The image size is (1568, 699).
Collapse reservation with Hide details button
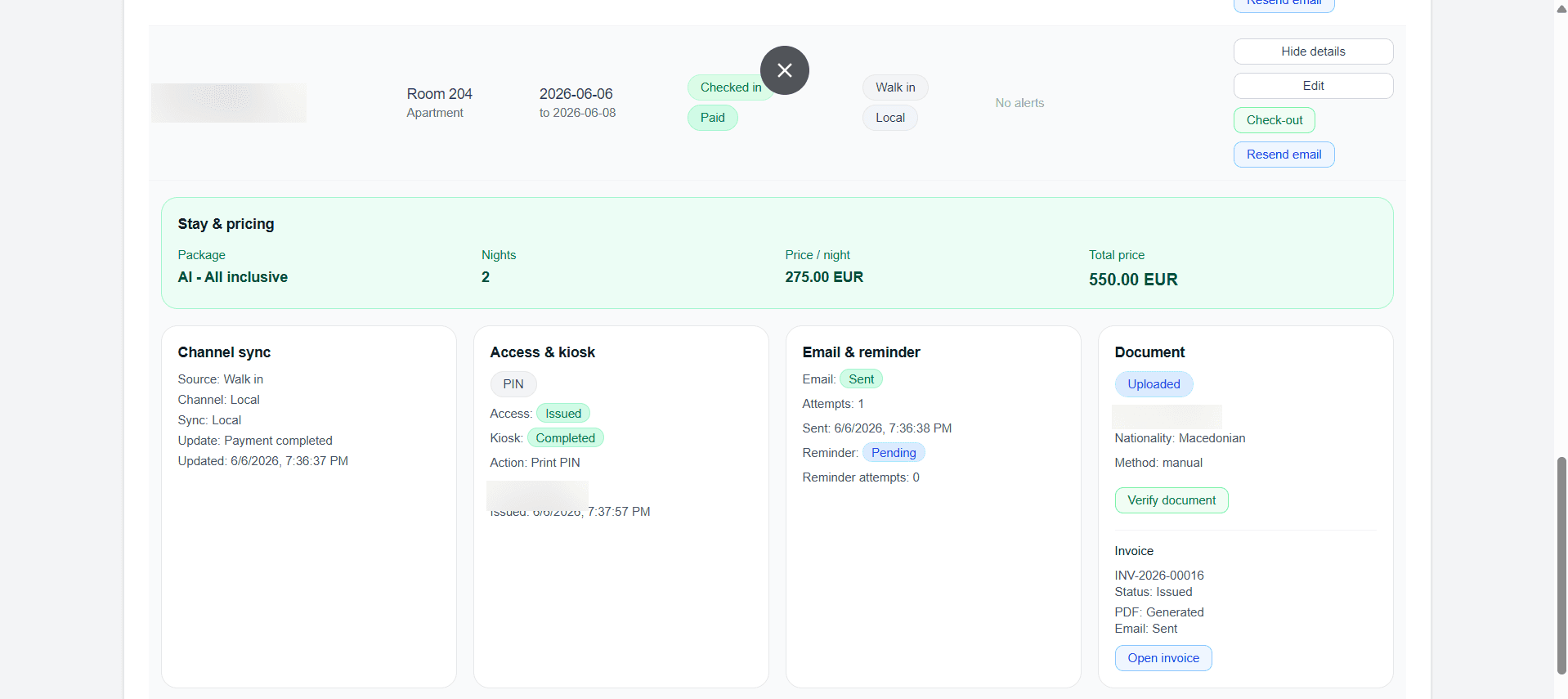pos(1313,52)
